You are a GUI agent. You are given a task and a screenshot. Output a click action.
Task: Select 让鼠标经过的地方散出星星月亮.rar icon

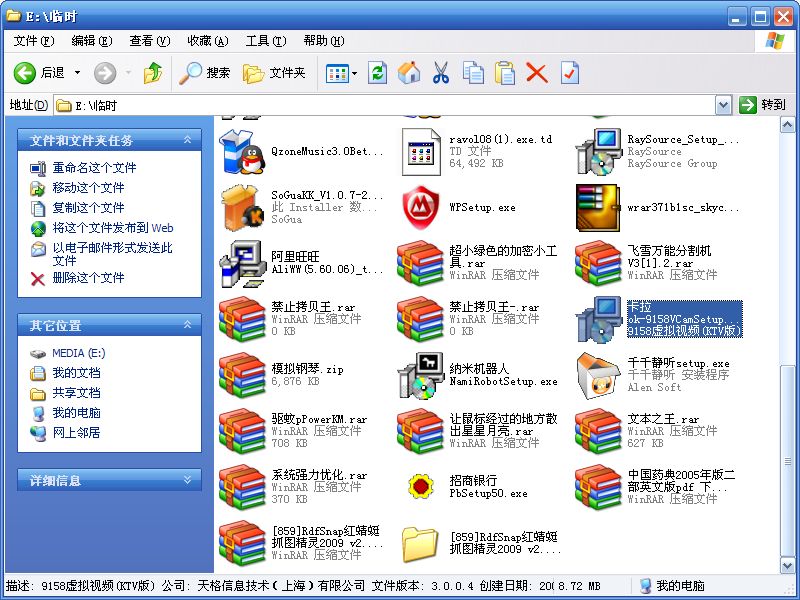click(x=420, y=432)
